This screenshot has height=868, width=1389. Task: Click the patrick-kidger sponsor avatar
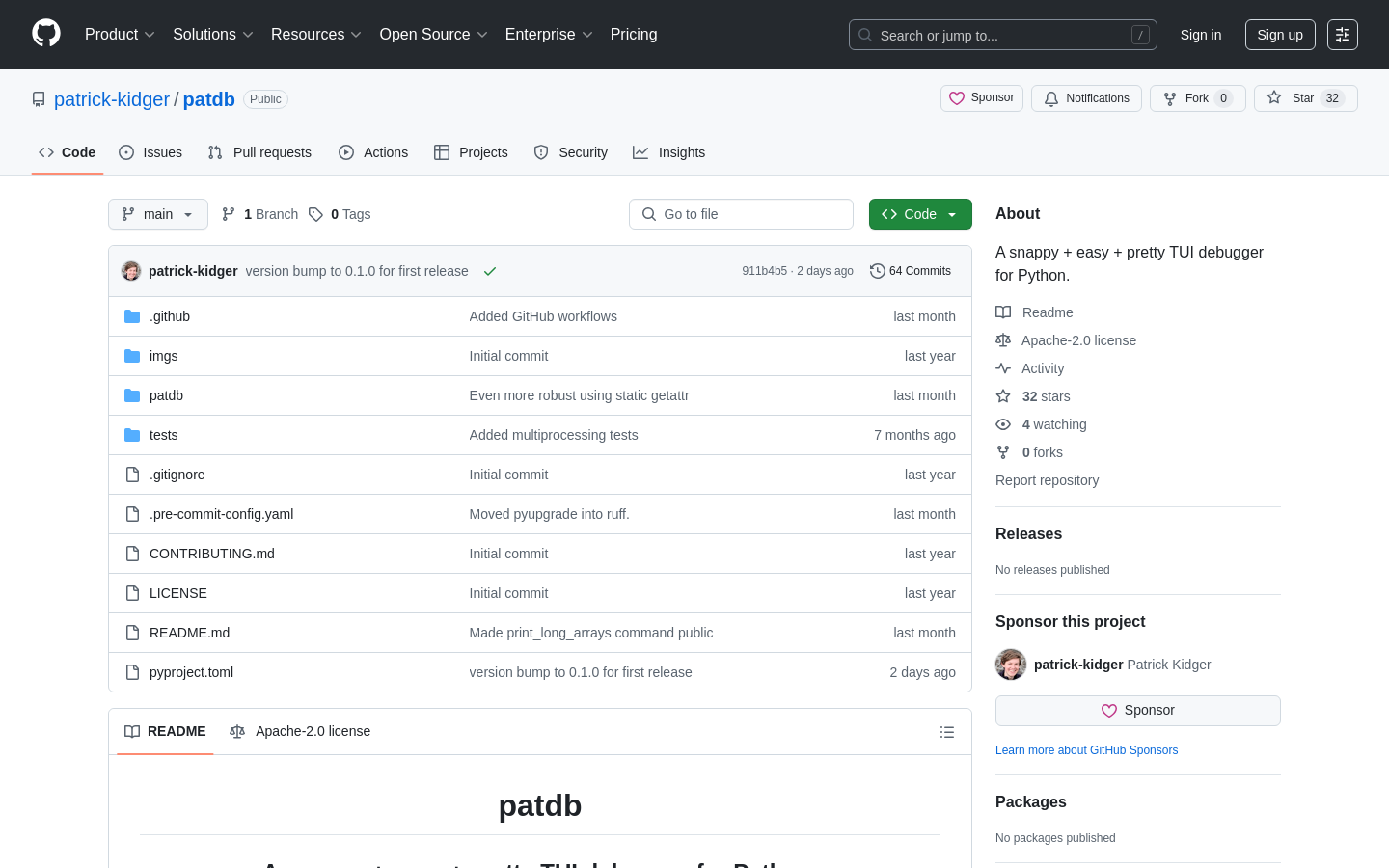pos(1011,665)
